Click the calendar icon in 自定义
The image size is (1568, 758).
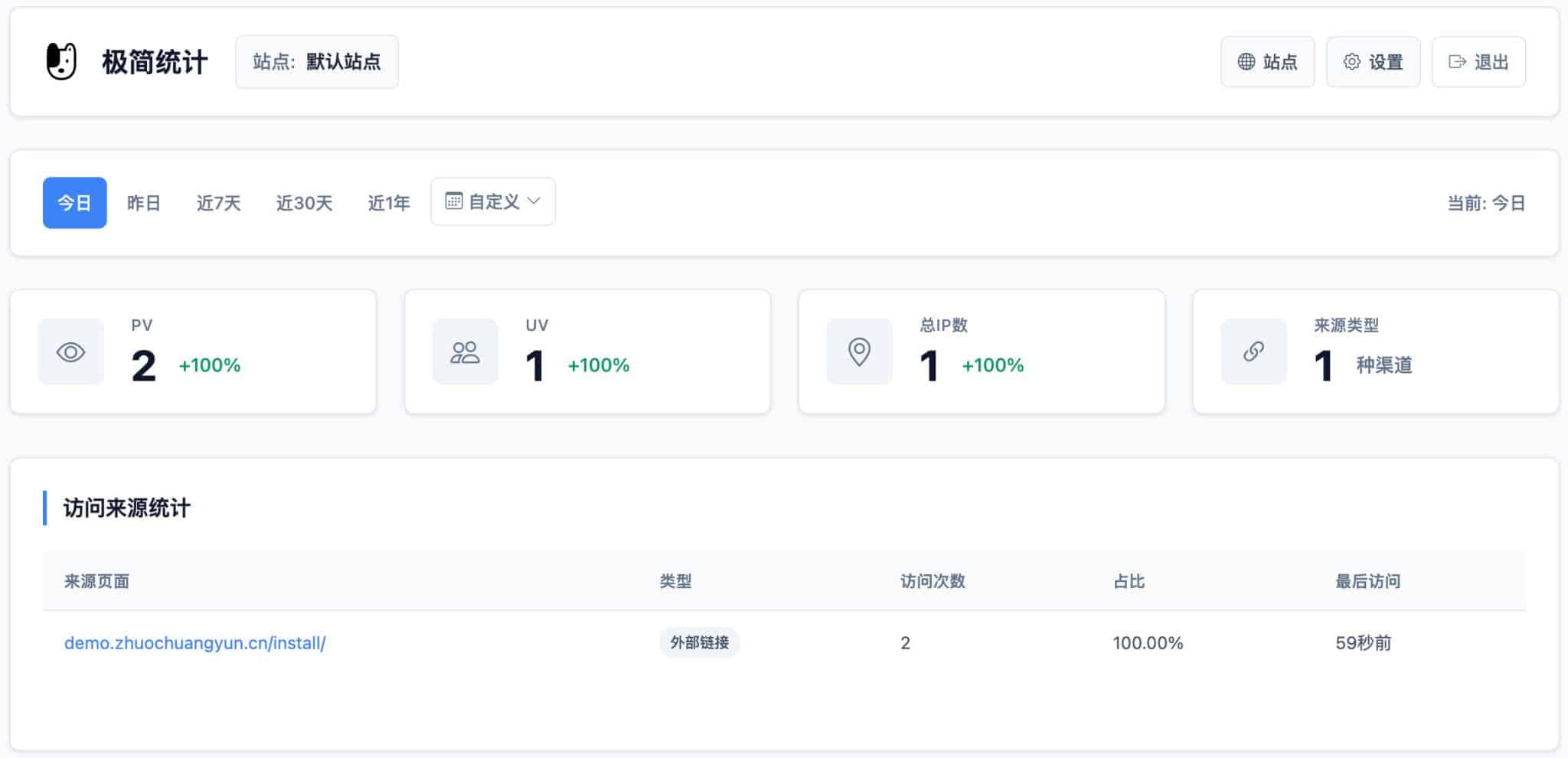click(x=454, y=201)
